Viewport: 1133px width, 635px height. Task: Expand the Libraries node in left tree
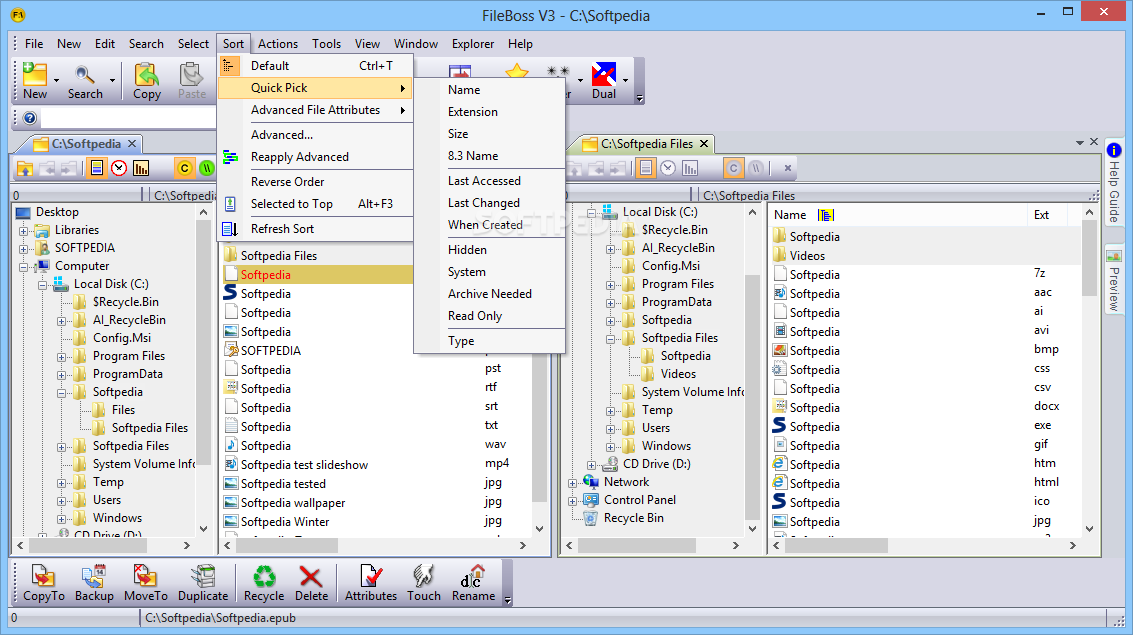click(x=23, y=231)
